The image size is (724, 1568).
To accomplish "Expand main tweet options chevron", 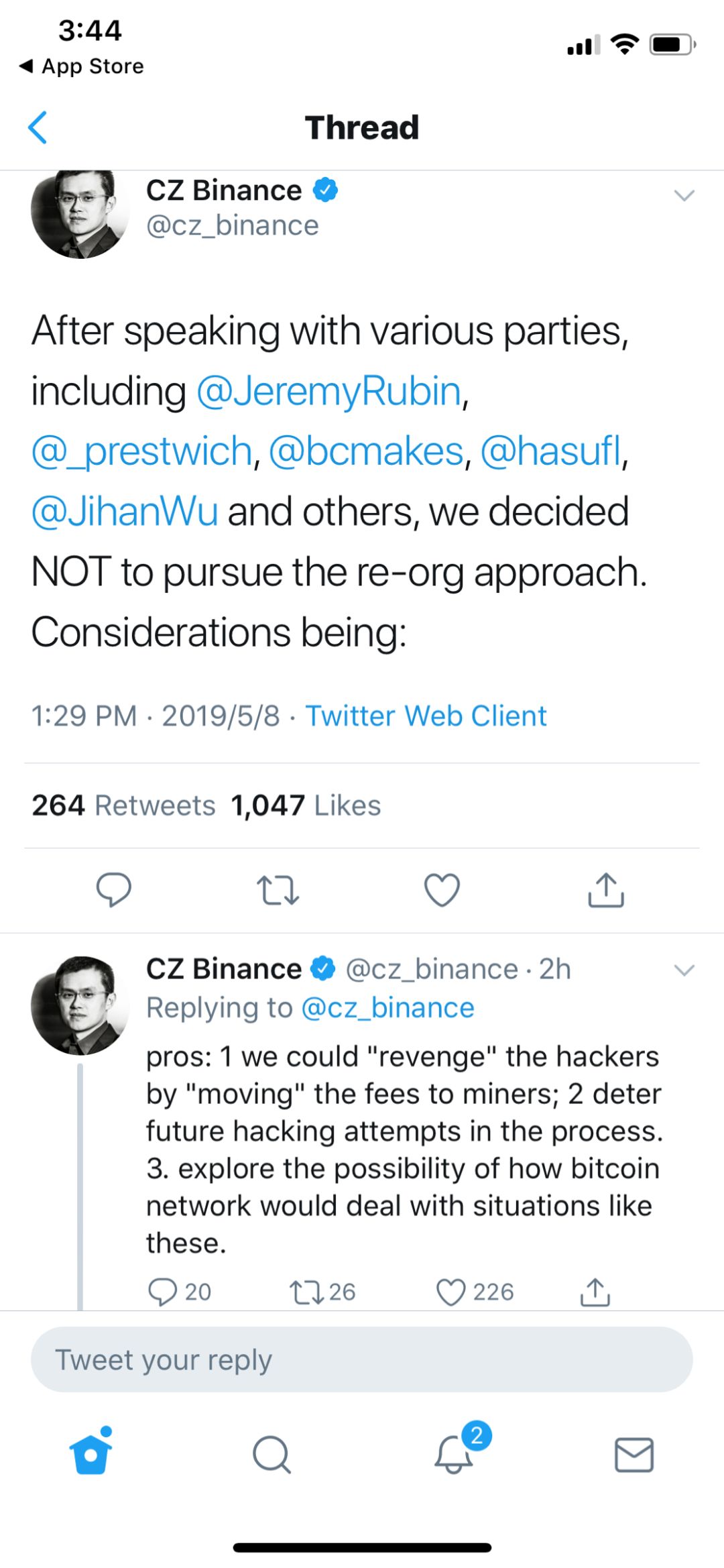I will point(684,196).
